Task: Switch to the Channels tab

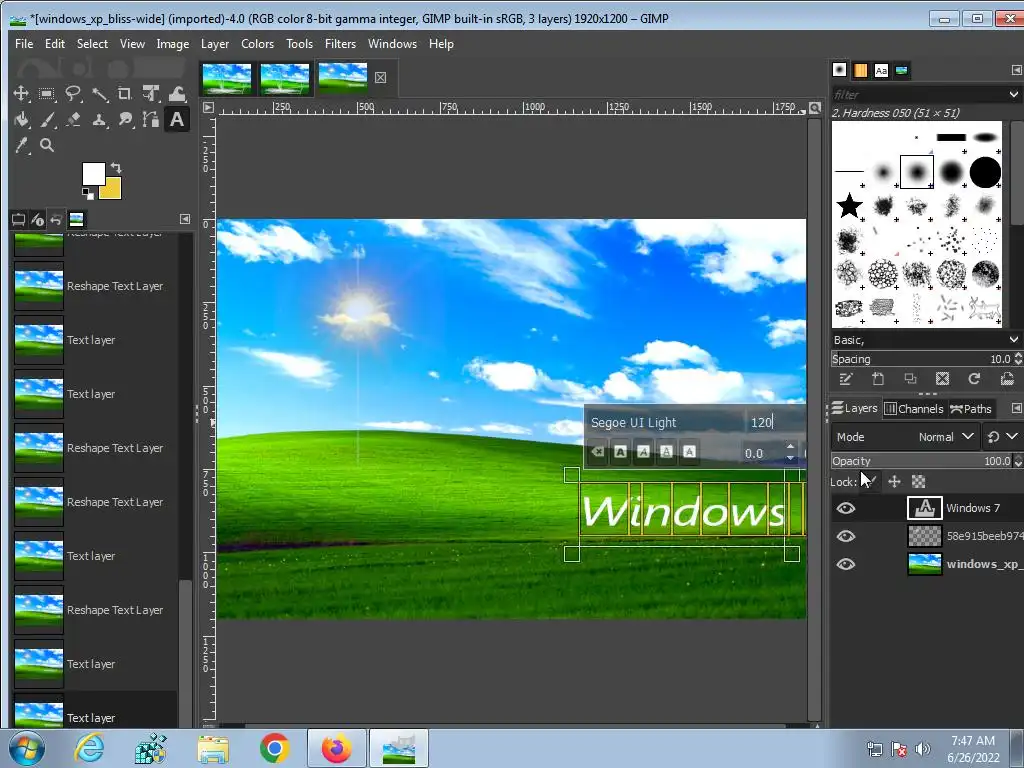Action: (914, 409)
